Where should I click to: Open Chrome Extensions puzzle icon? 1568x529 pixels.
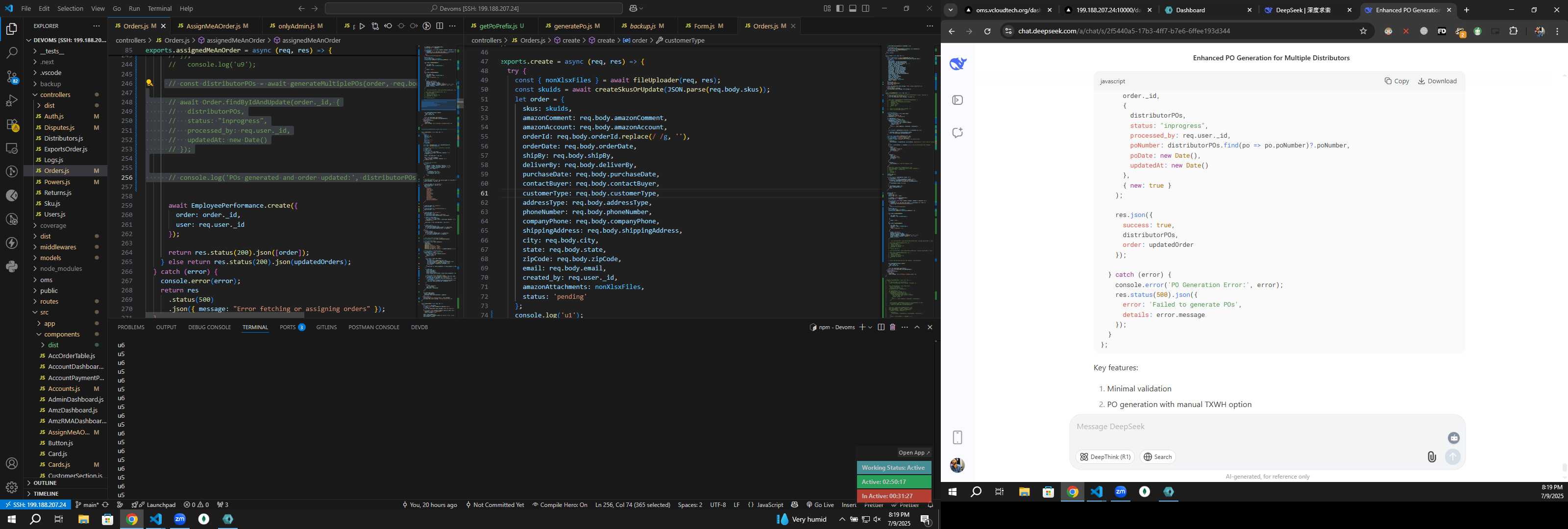pyautogui.click(x=1513, y=31)
